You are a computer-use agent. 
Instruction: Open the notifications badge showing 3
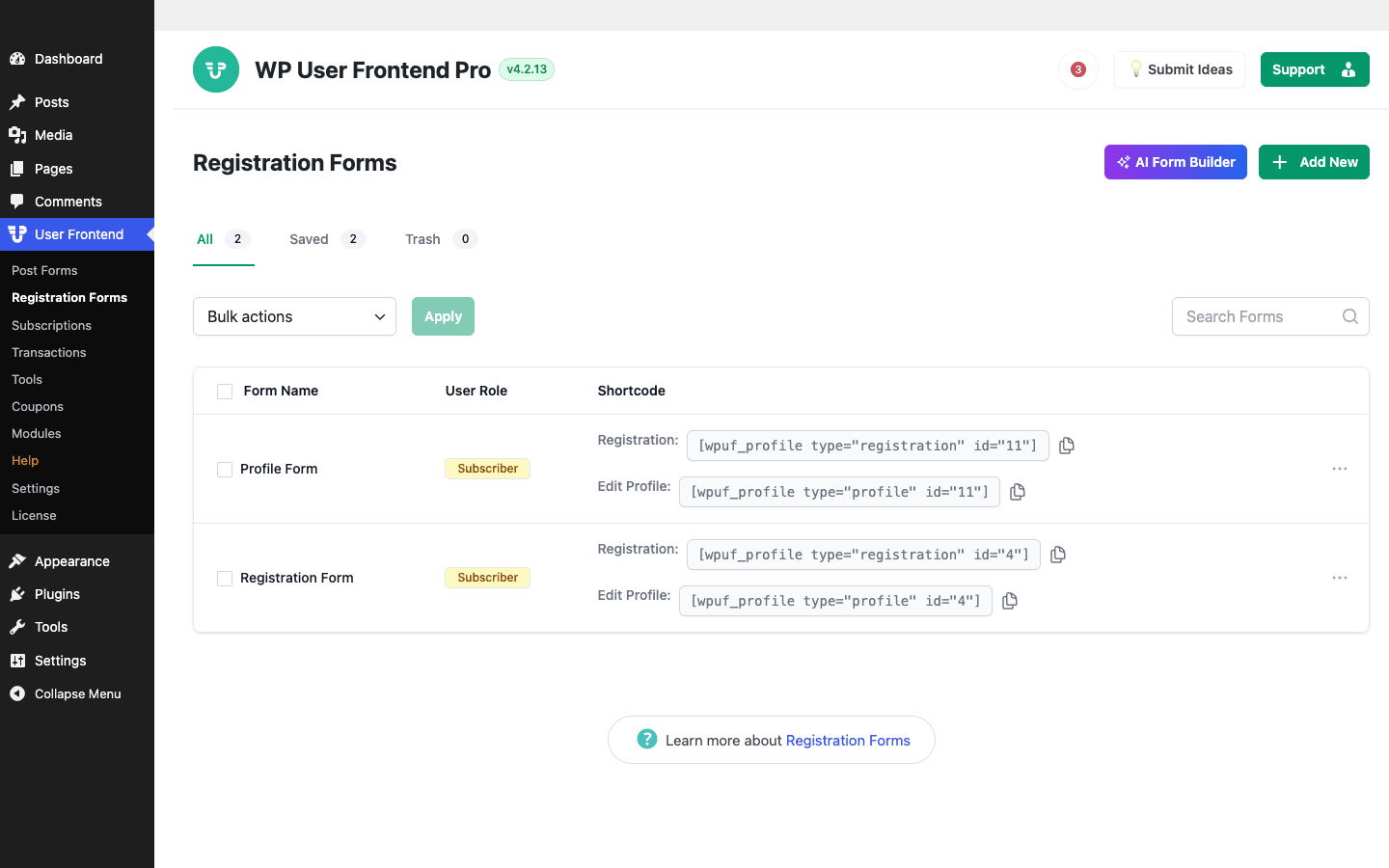tap(1078, 69)
